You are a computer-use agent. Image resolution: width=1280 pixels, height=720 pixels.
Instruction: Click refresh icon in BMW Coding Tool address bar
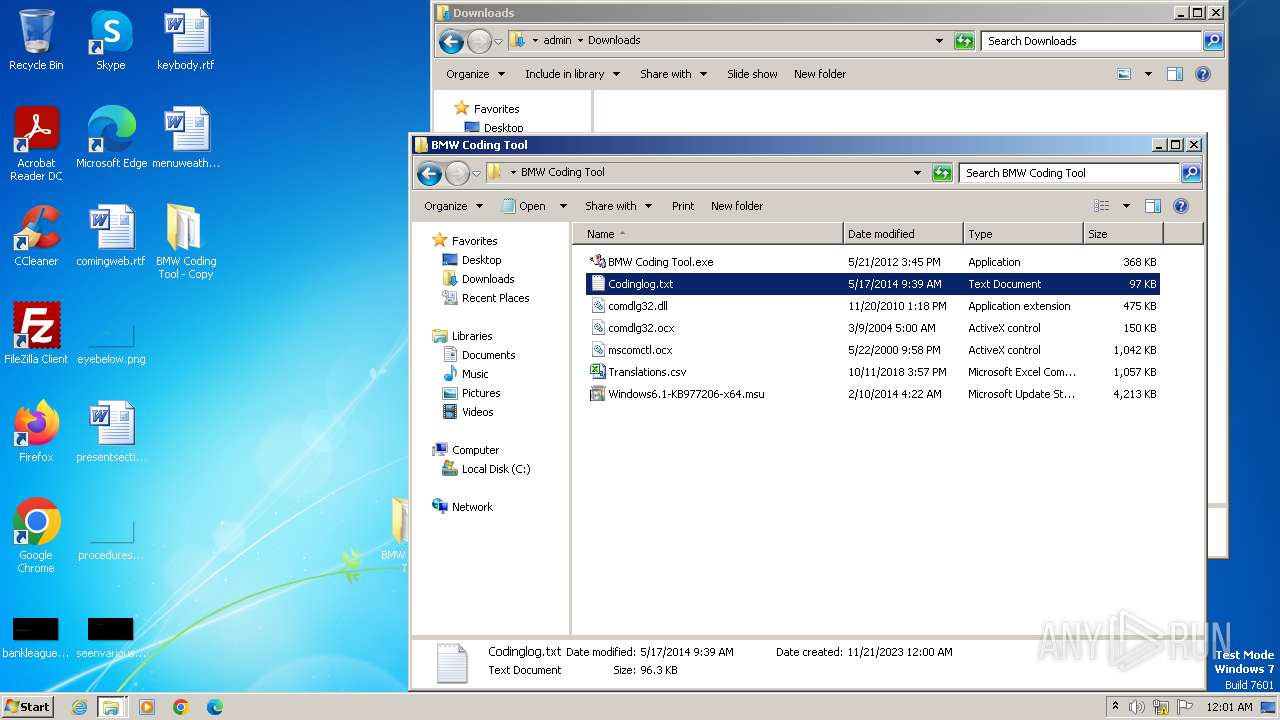click(x=942, y=173)
